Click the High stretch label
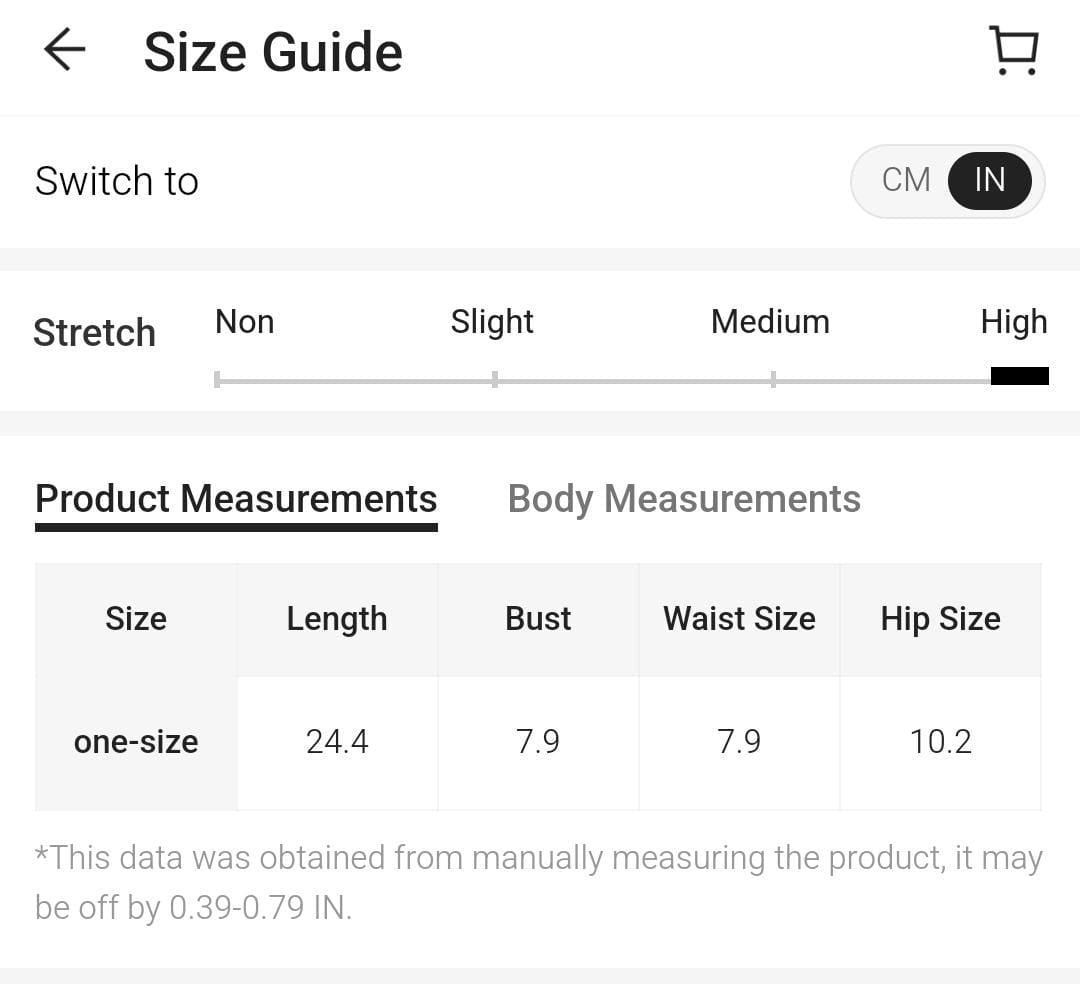This screenshot has height=984, width=1080. point(1014,322)
